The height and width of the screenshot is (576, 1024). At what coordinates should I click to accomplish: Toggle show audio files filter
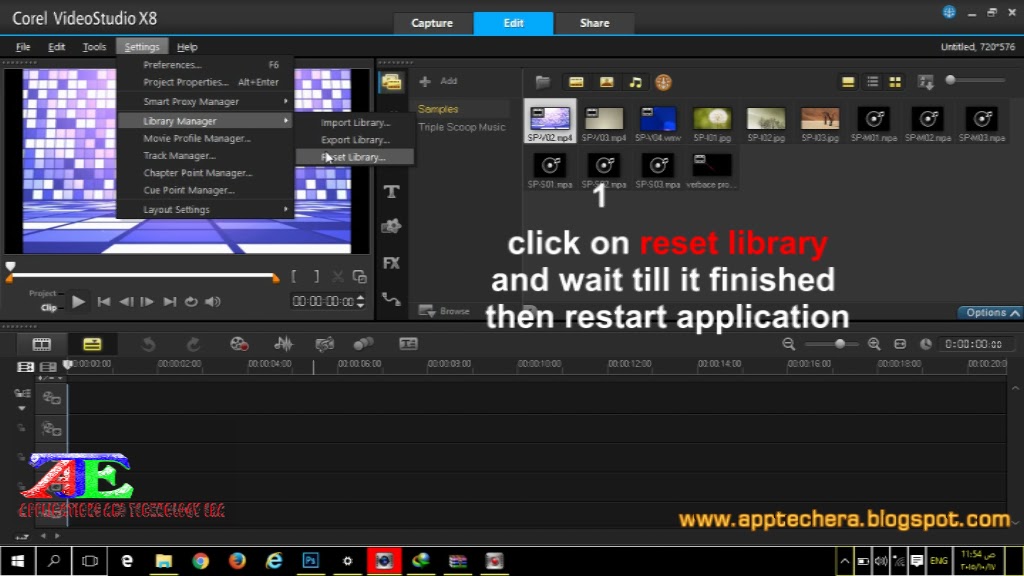coord(635,82)
